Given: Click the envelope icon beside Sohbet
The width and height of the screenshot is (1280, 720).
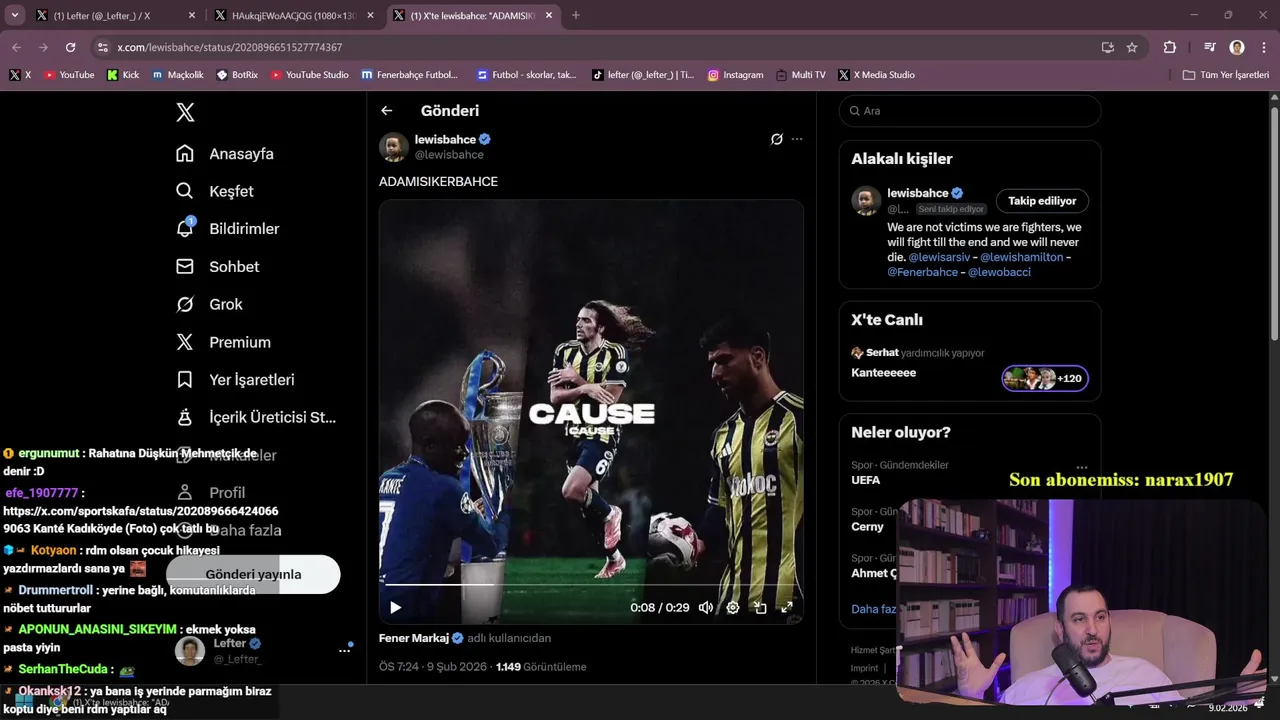Looking at the screenshot, I should (185, 267).
